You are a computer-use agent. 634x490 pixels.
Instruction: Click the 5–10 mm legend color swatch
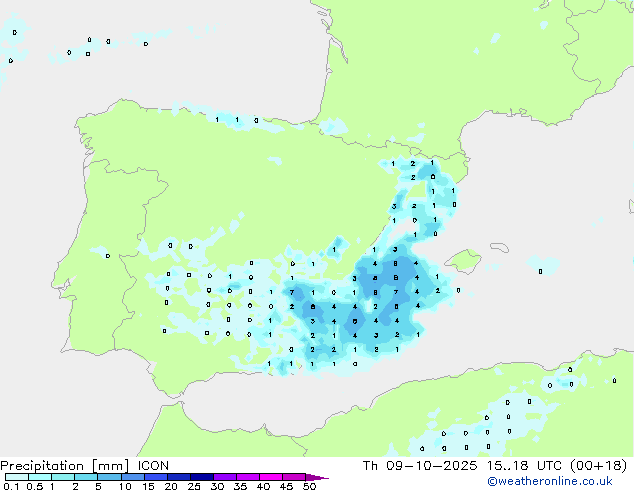[109, 477]
